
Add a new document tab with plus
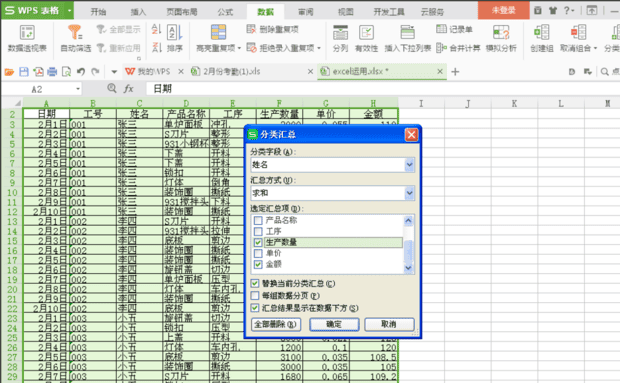point(455,72)
